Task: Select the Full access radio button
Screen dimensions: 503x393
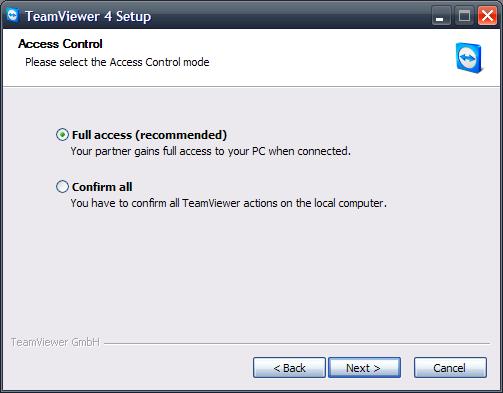Action: [62, 135]
